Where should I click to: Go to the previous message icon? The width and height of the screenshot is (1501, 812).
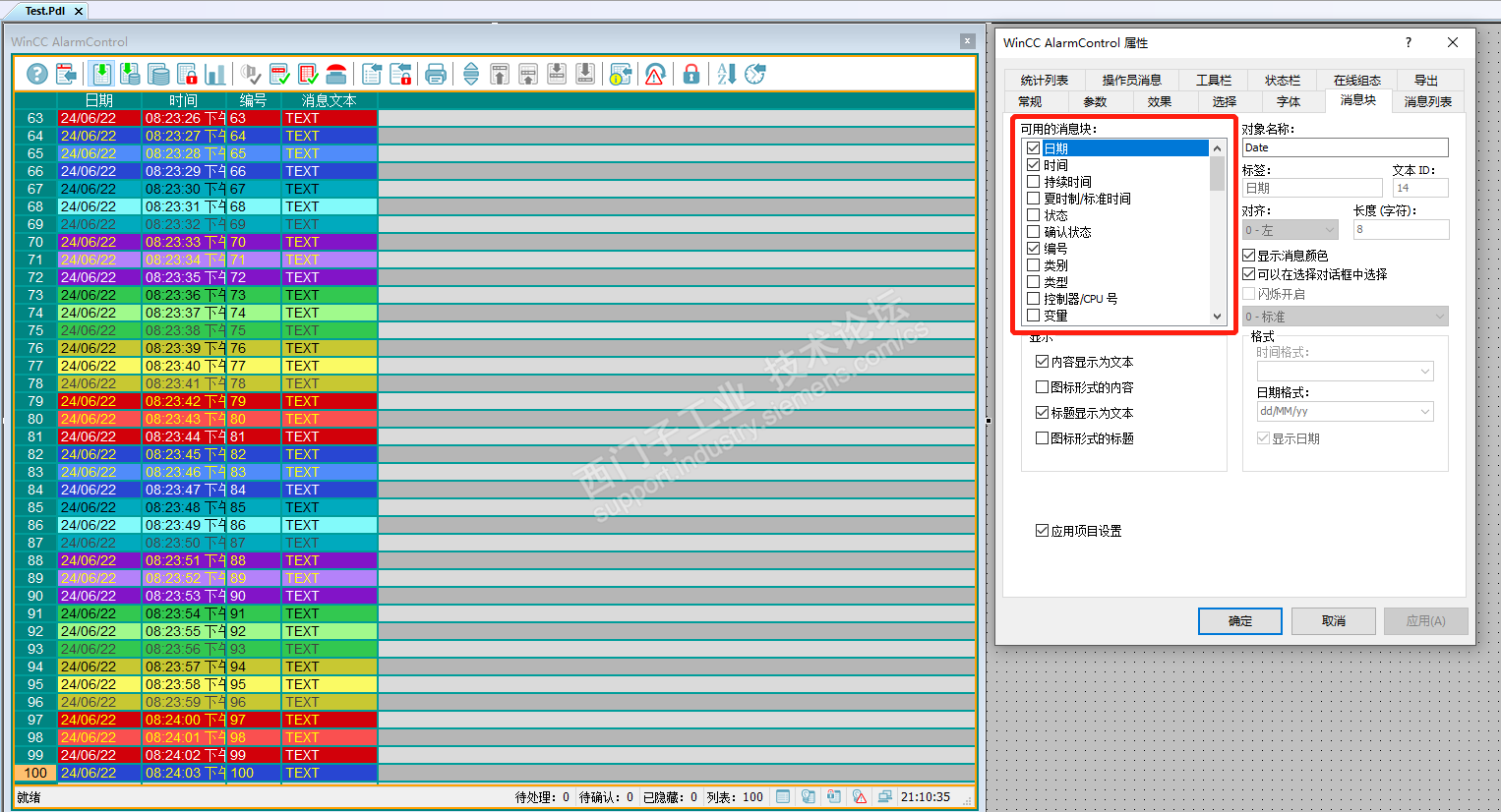click(528, 74)
